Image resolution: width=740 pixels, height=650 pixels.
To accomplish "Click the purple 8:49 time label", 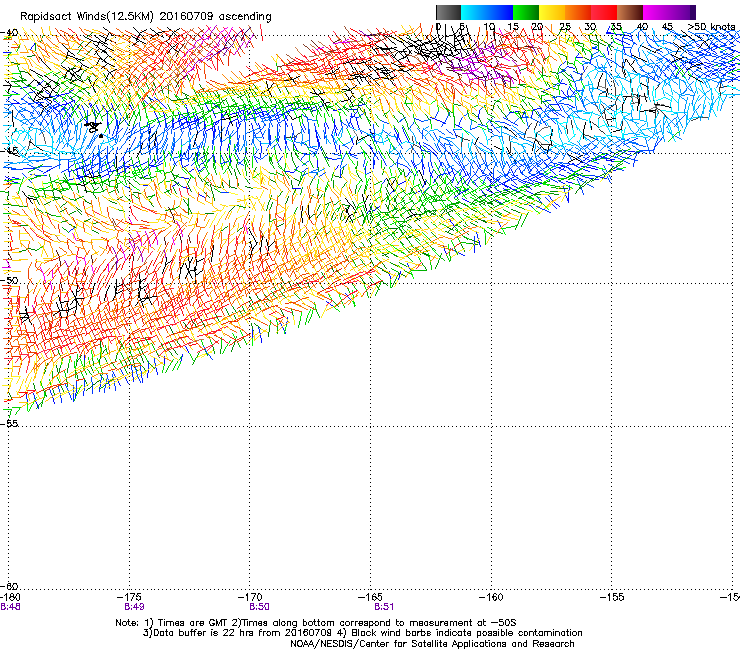I will coord(135,607).
